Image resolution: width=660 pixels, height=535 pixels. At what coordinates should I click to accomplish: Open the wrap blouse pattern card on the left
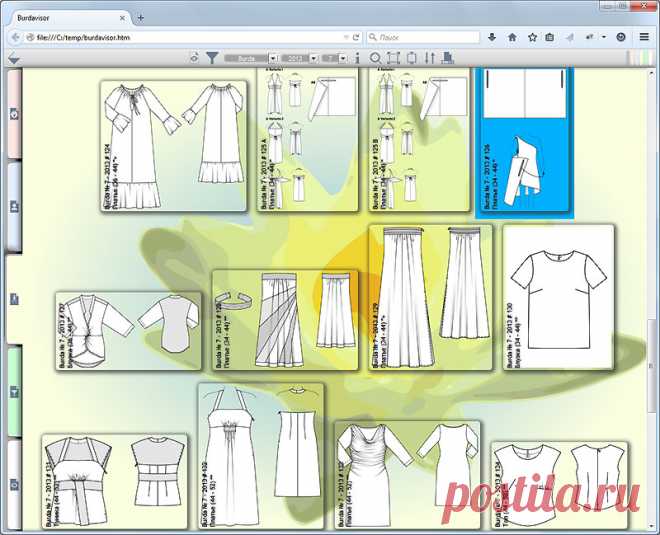coord(129,331)
